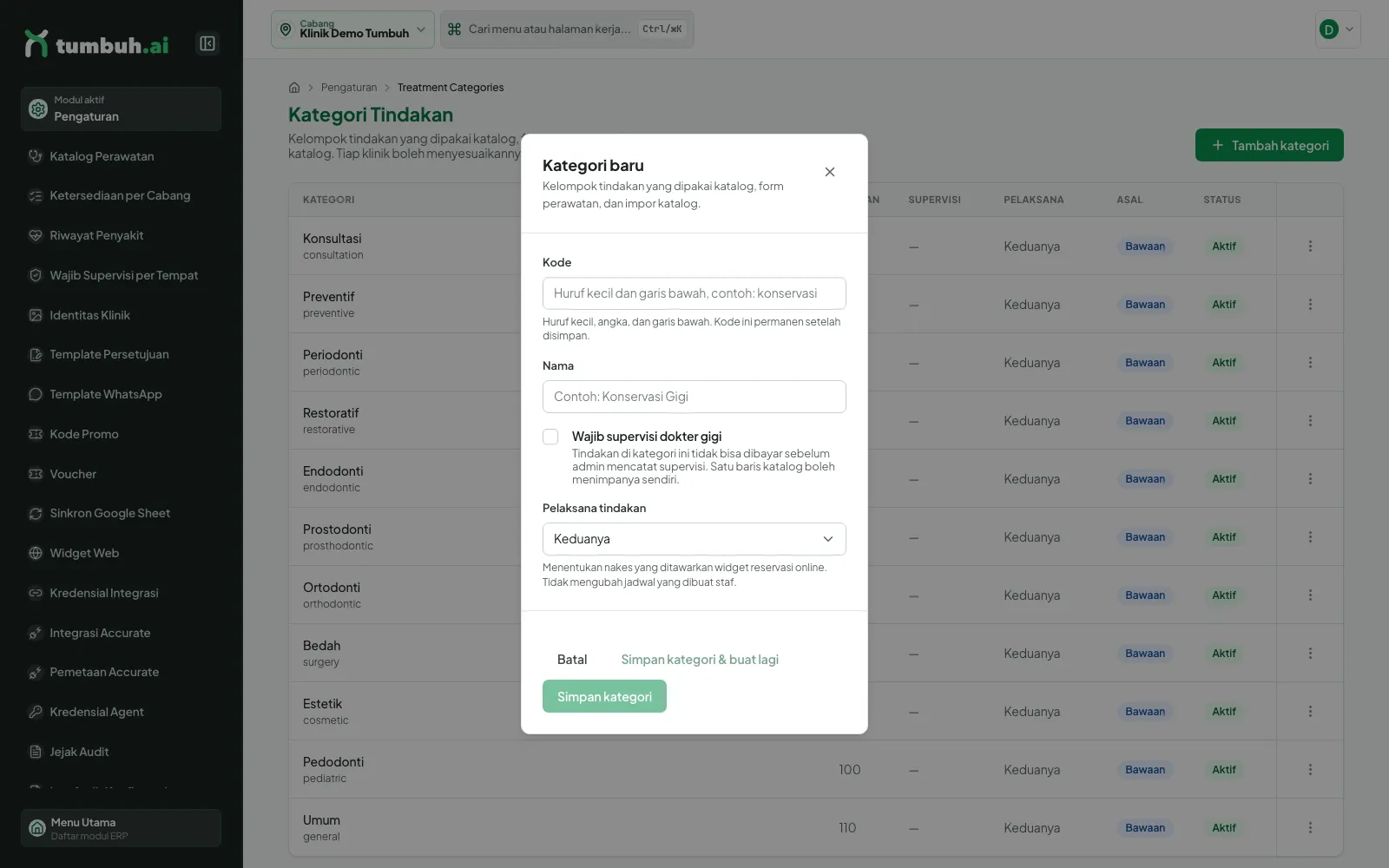The image size is (1389, 868).
Task: Click the Pengaturan module gear icon
Action: 38,108
